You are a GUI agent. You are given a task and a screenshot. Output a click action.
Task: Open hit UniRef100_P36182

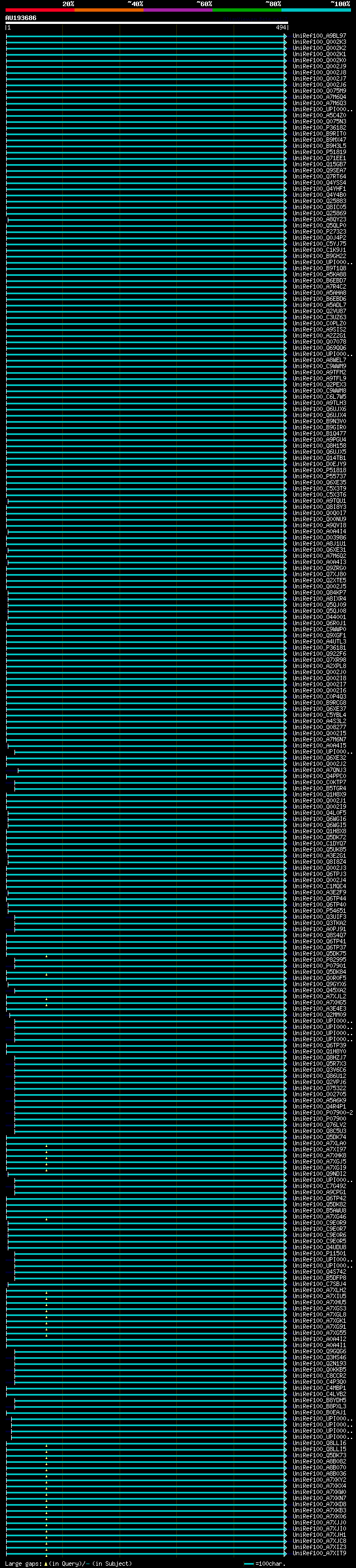coord(319,128)
